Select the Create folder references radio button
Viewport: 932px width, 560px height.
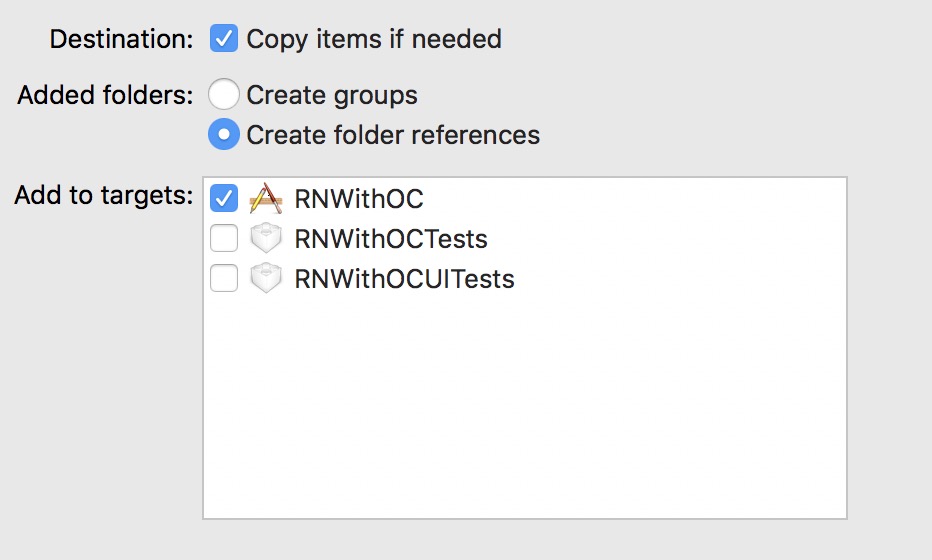click(x=223, y=134)
